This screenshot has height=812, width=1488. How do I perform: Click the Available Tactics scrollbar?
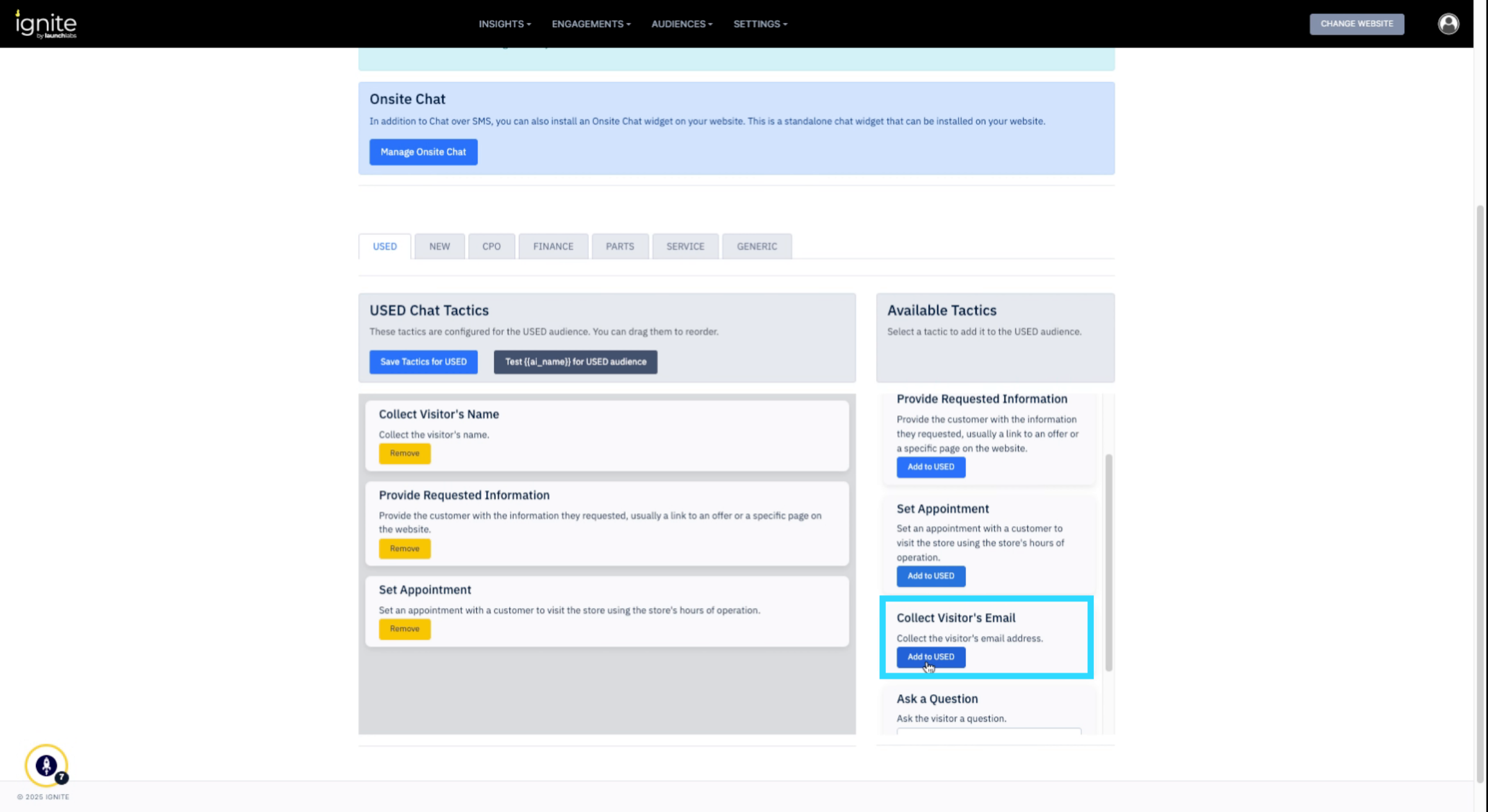click(x=1108, y=562)
